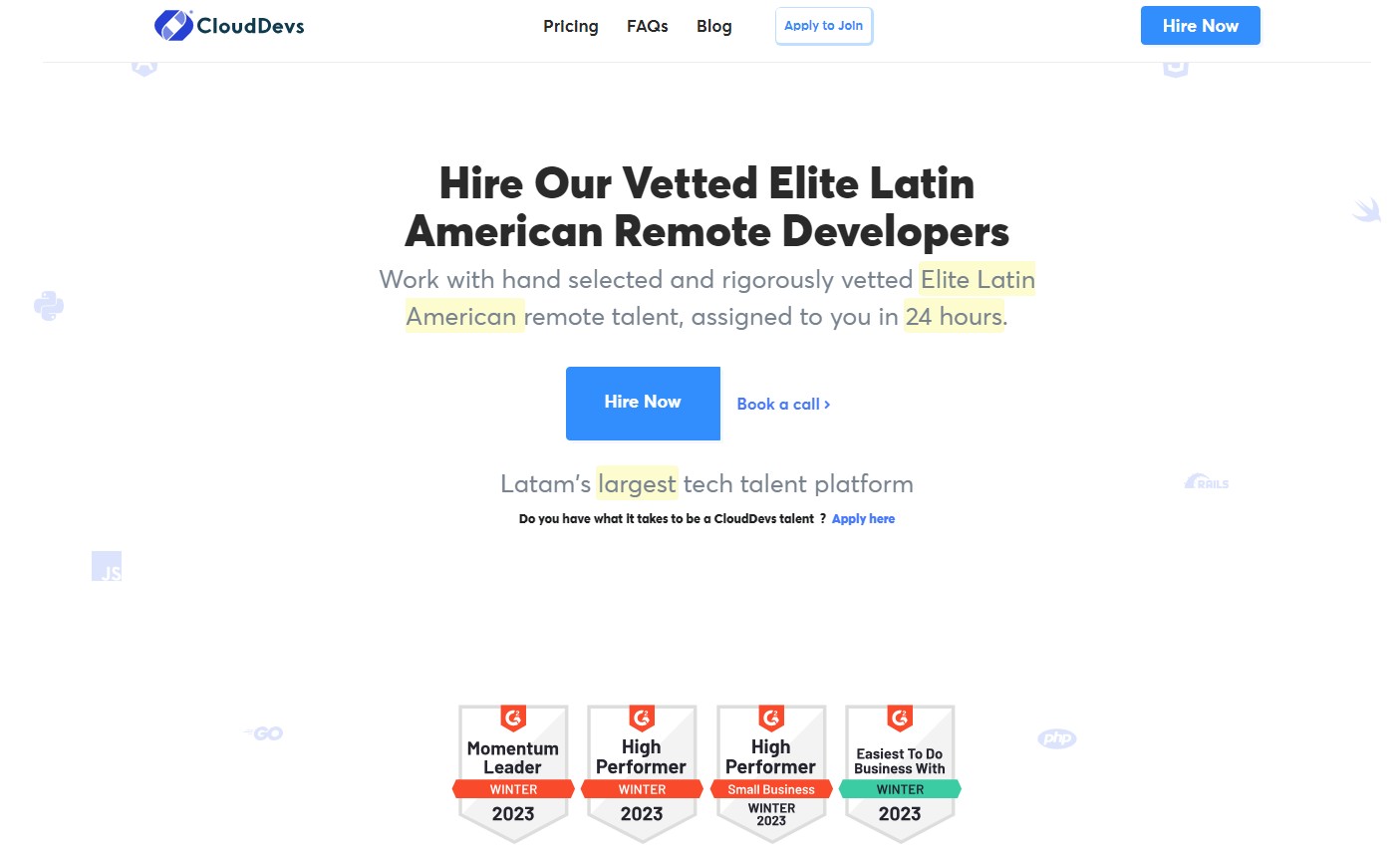Select the High Performer Small Business badge
Image resolution: width=1400 pixels, height=858 pixels.
[771, 773]
